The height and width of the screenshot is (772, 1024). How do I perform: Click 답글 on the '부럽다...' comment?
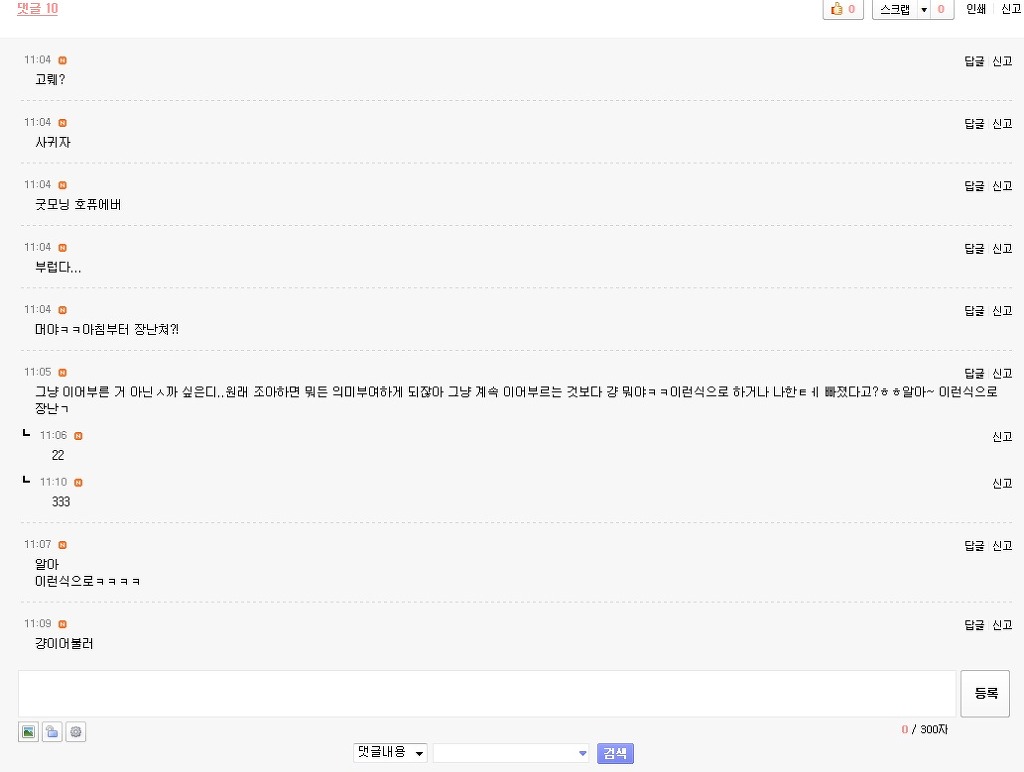tap(974, 248)
